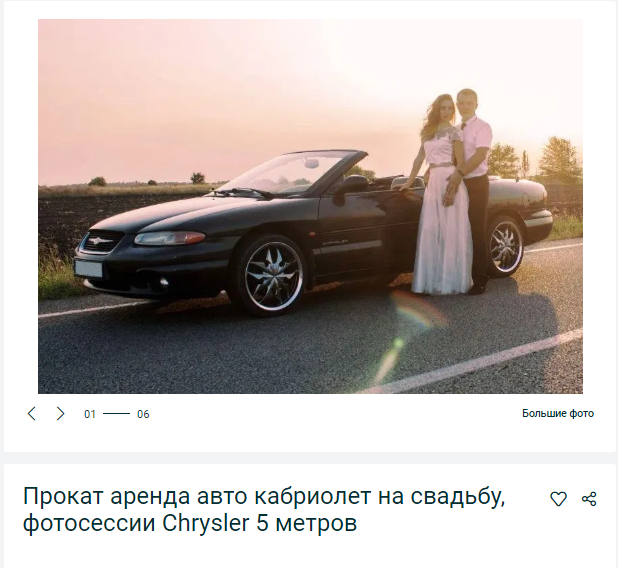Click the car's front headlight in the photo
The image size is (618, 568).
click(170, 238)
